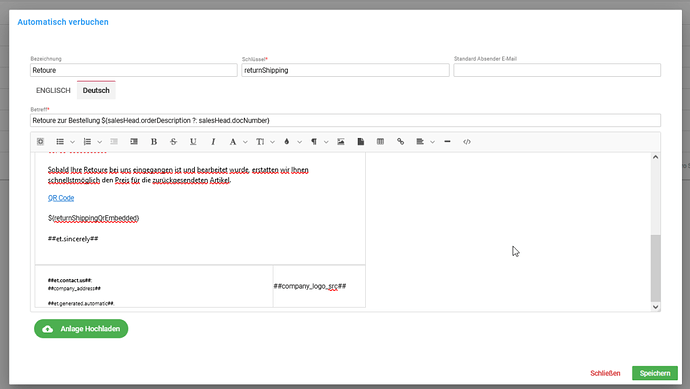
Task: Toggle underline formatting
Action: click(x=193, y=142)
